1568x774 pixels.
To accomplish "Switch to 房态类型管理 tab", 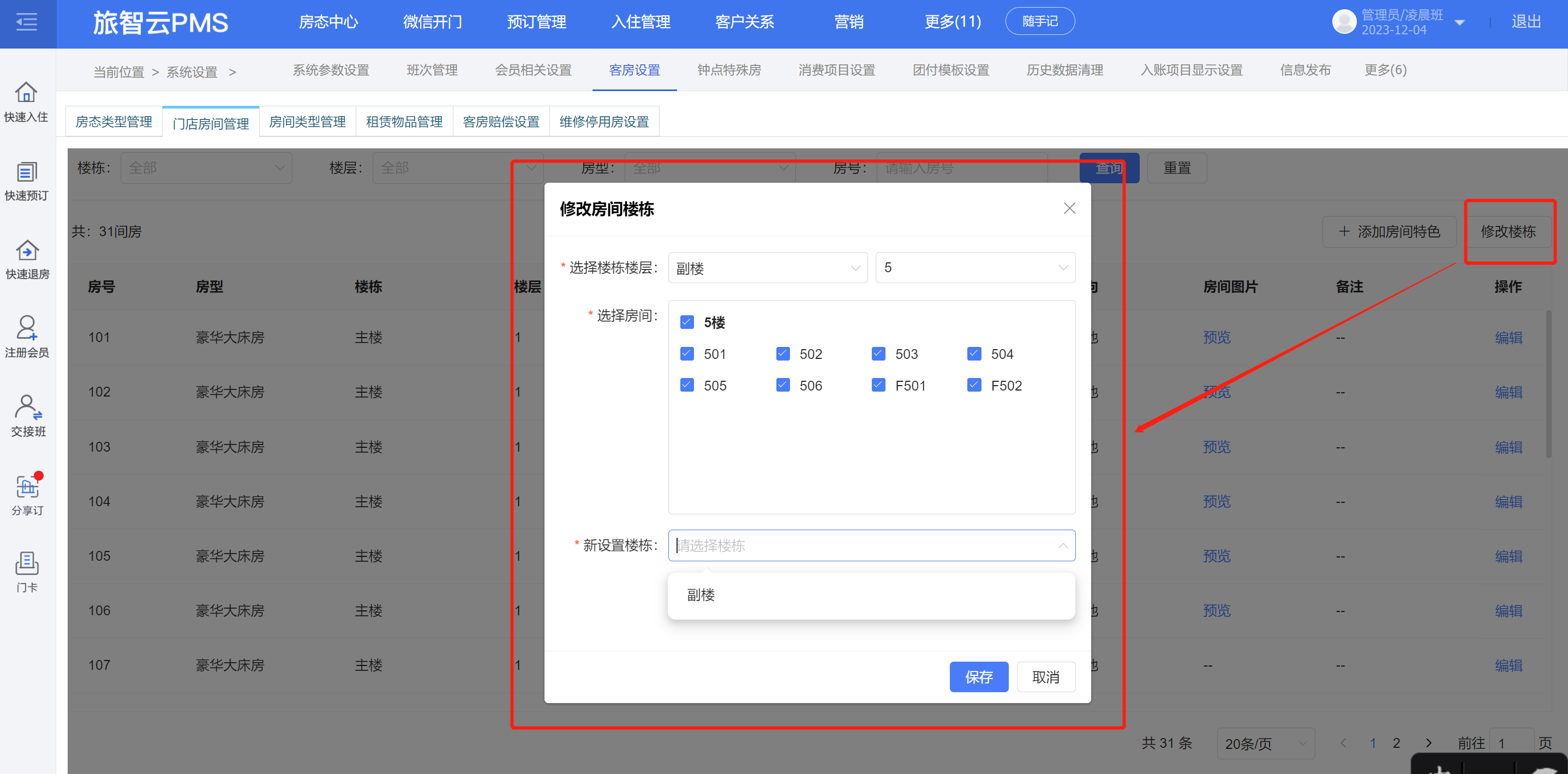I will 114,122.
